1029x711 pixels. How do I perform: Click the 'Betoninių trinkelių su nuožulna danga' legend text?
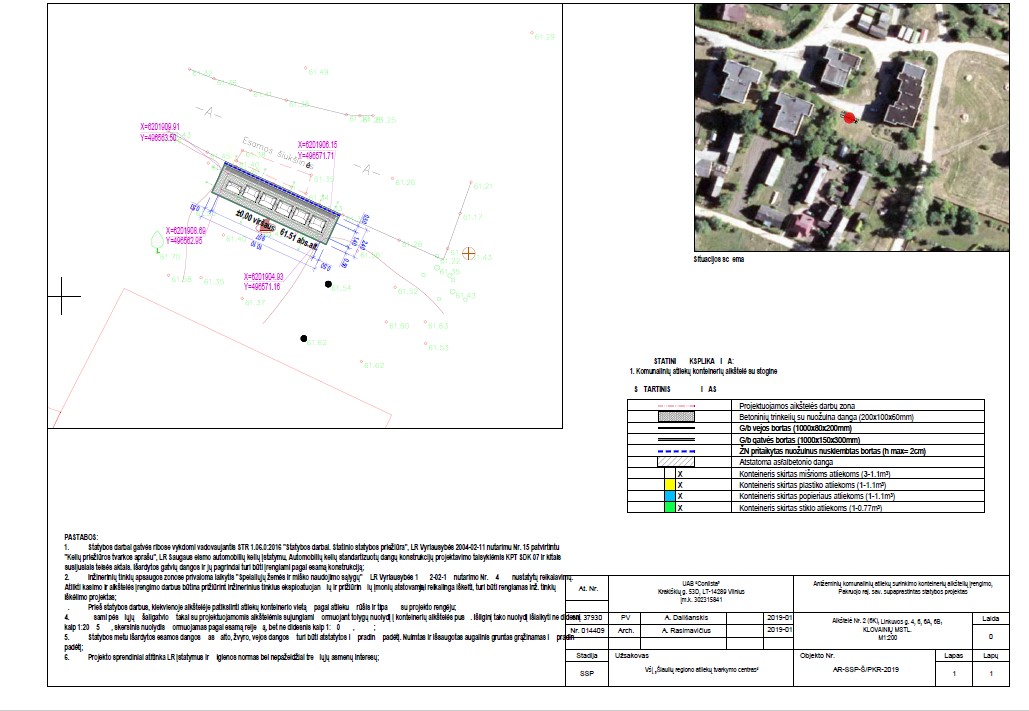pyautogui.click(x=826, y=417)
